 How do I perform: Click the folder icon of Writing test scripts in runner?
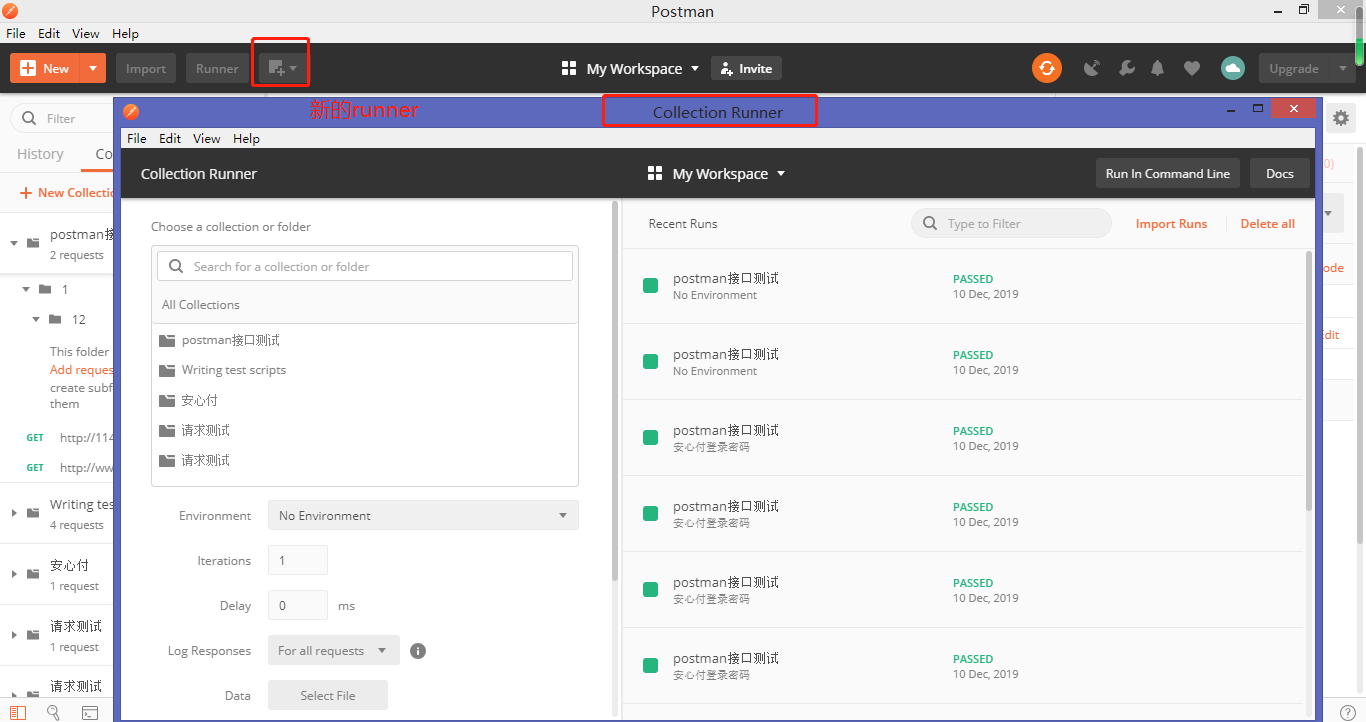click(167, 370)
